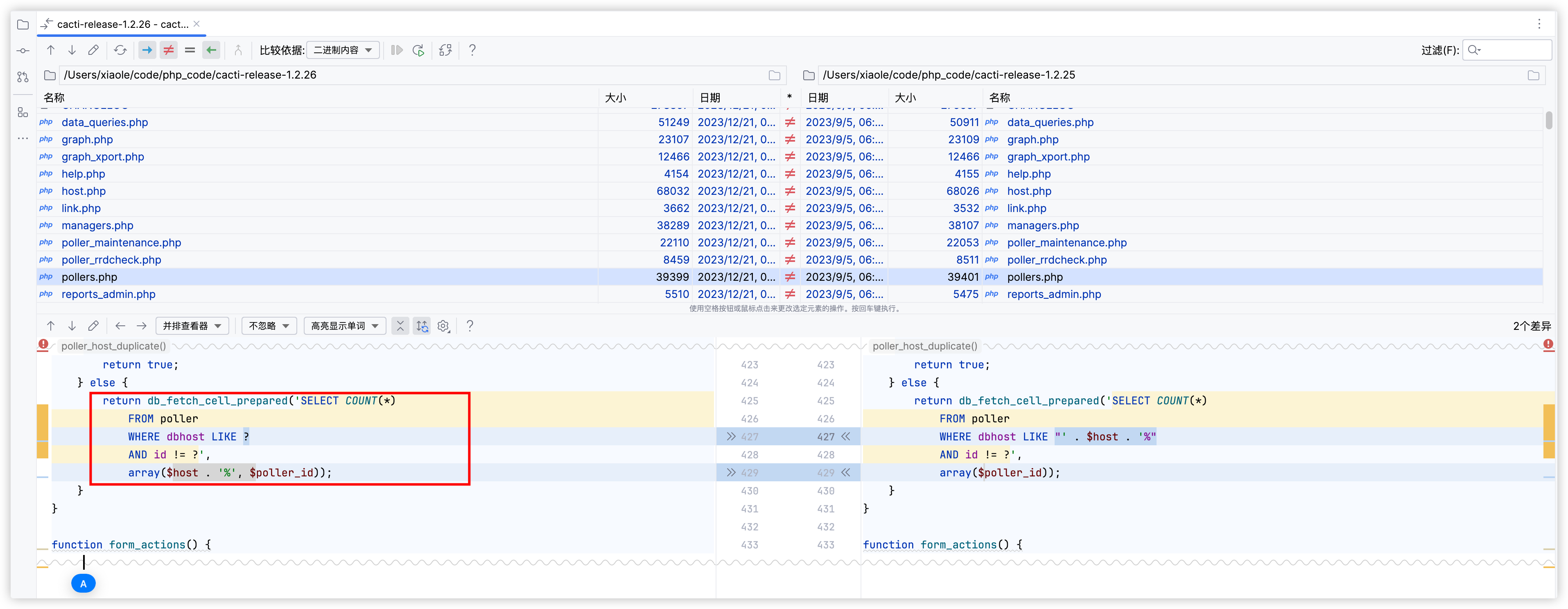Image resolution: width=1568 pixels, height=609 pixels.
Task: Accept right change arrow at line 429
Action: pos(845,473)
